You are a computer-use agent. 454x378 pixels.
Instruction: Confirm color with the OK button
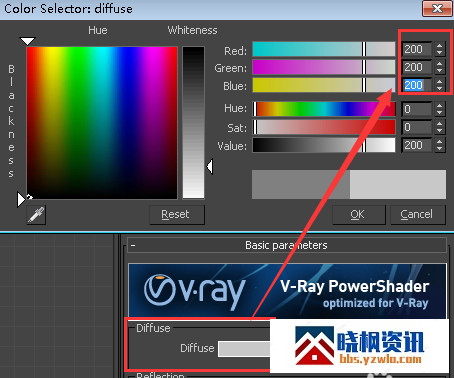pyautogui.click(x=359, y=214)
